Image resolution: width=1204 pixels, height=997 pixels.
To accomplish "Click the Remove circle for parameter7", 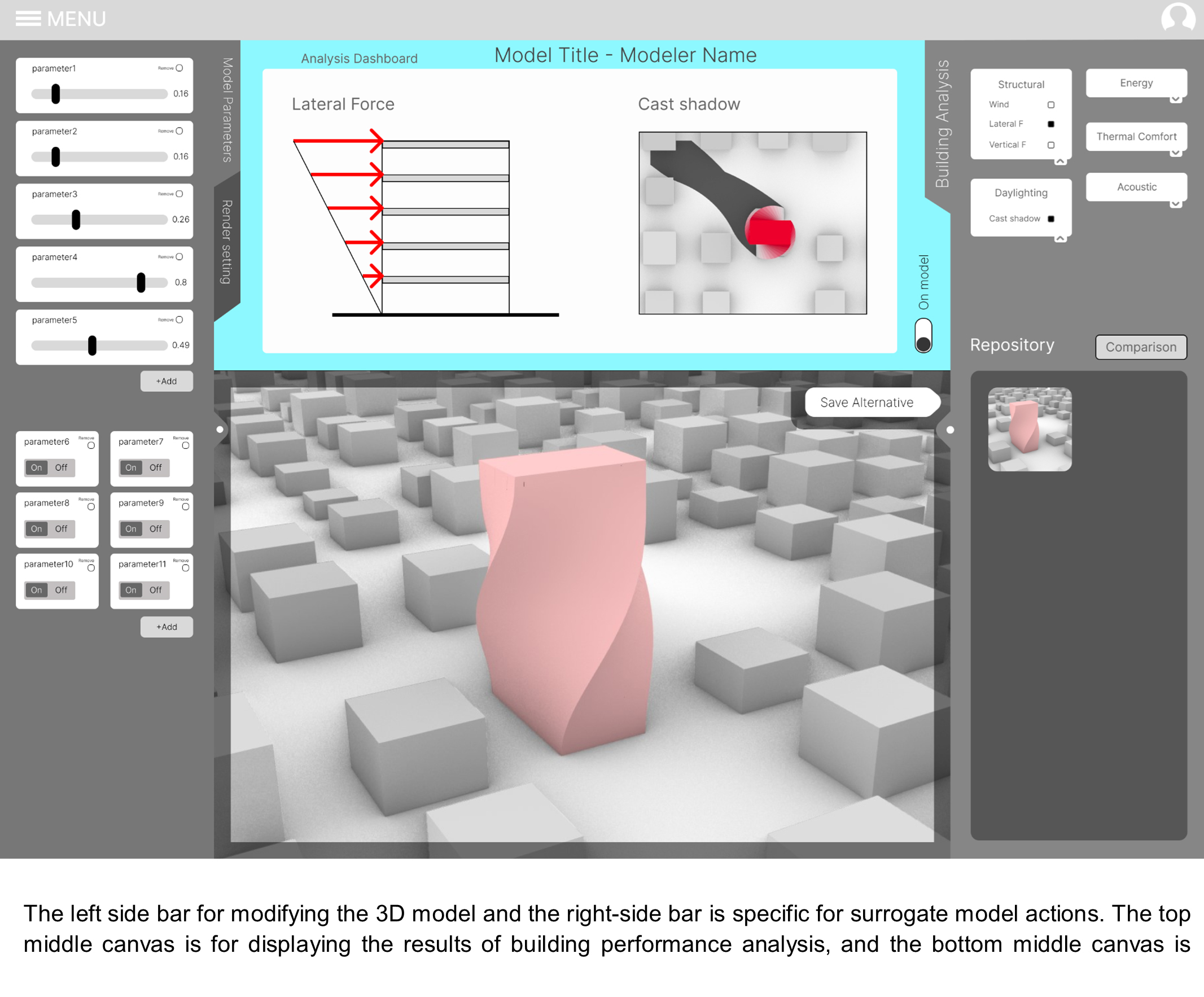I will [185, 445].
